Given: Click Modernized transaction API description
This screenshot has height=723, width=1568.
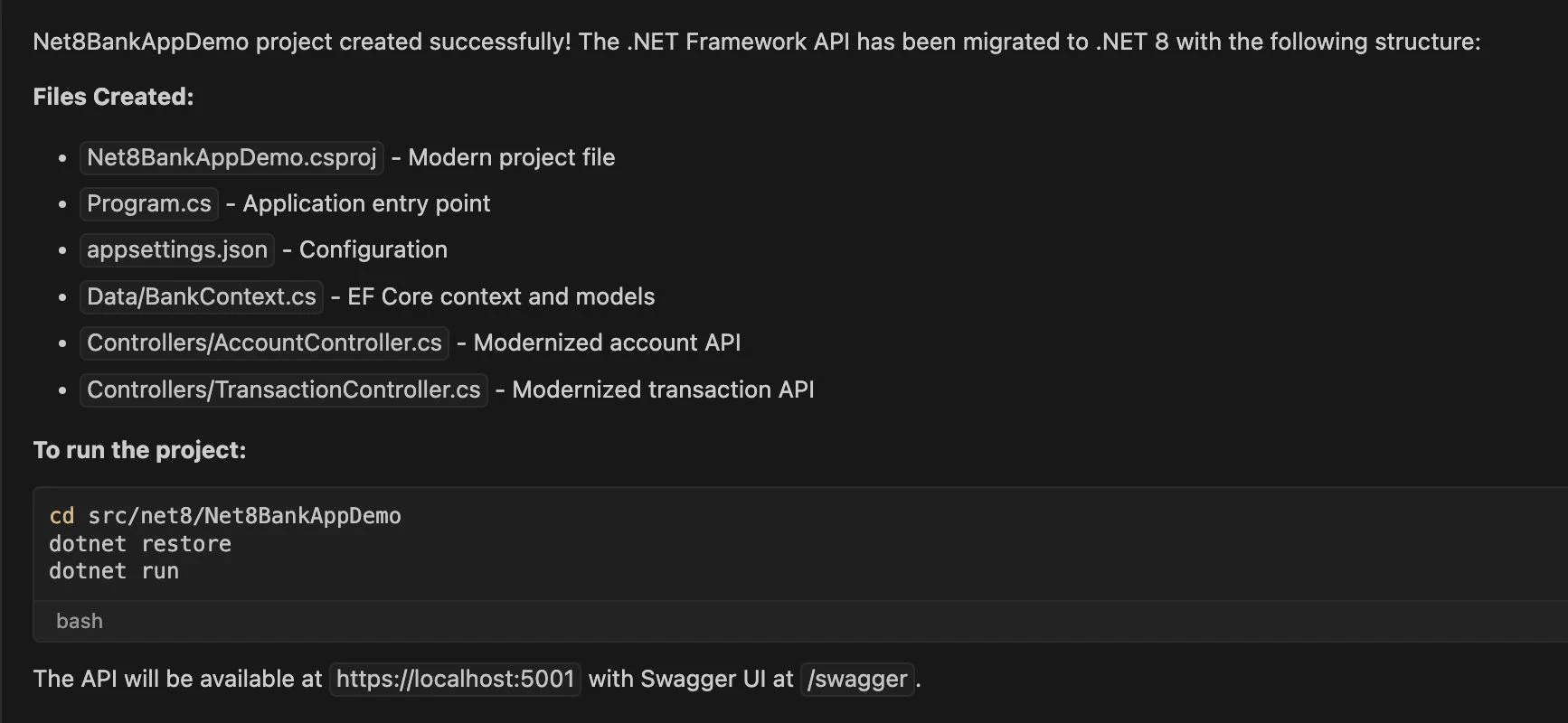Looking at the screenshot, I should click(663, 390).
